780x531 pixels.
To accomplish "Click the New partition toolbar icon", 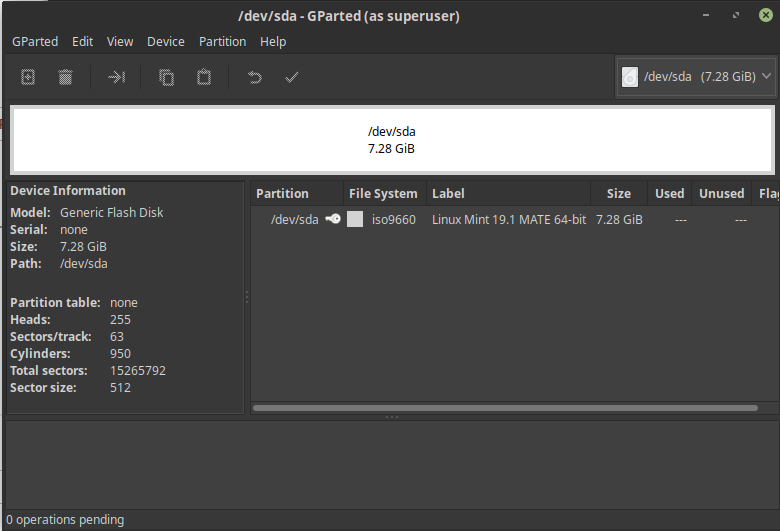I will point(28,77).
